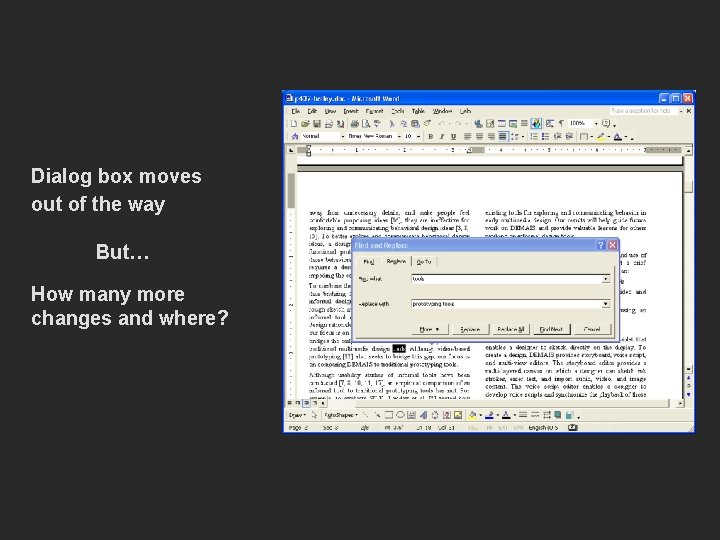Click the Save floppy disk icon
The width and height of the screenshot is (720, 540).
coord(317,124)
